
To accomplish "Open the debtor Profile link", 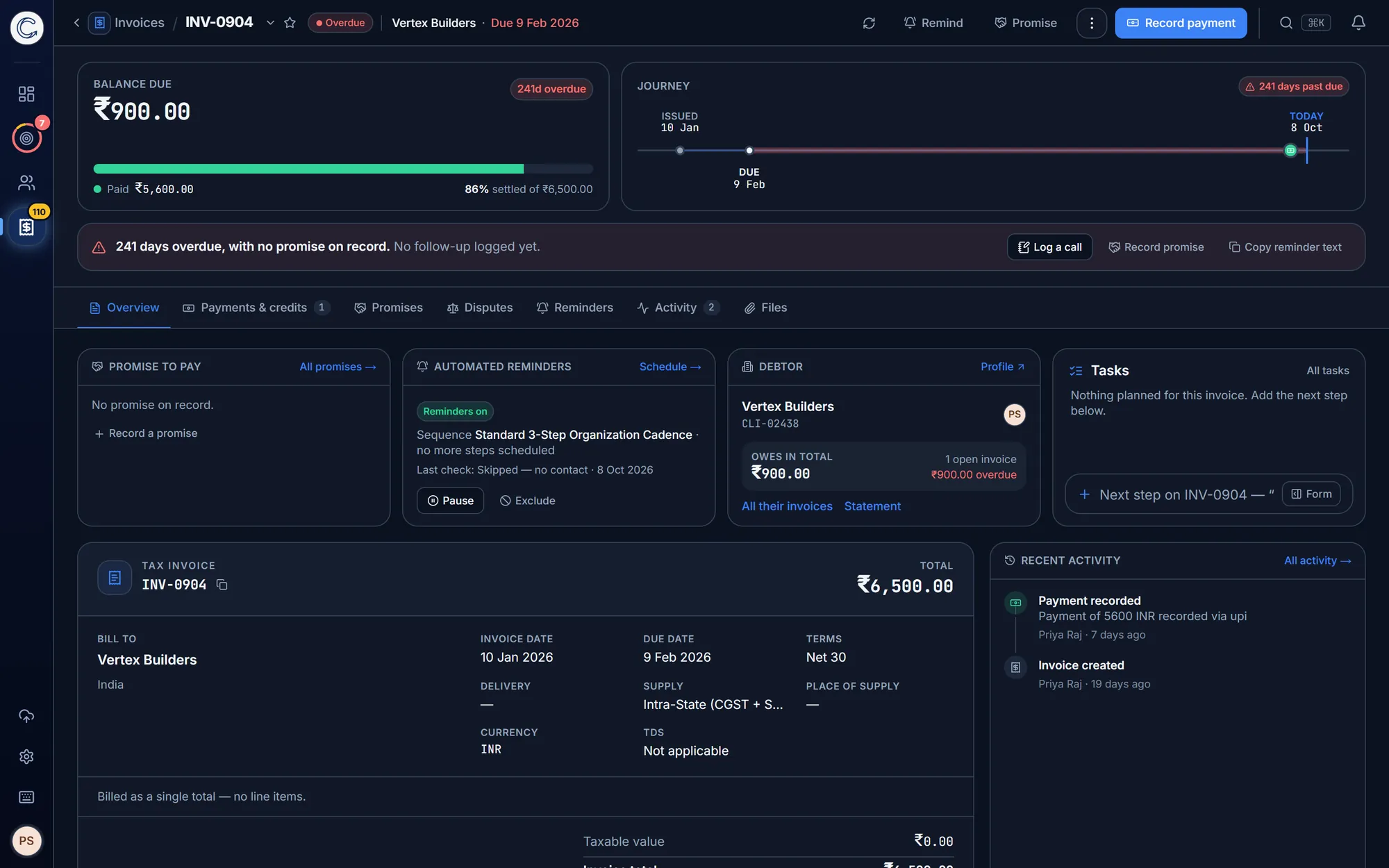I will tap(1003, 367).
